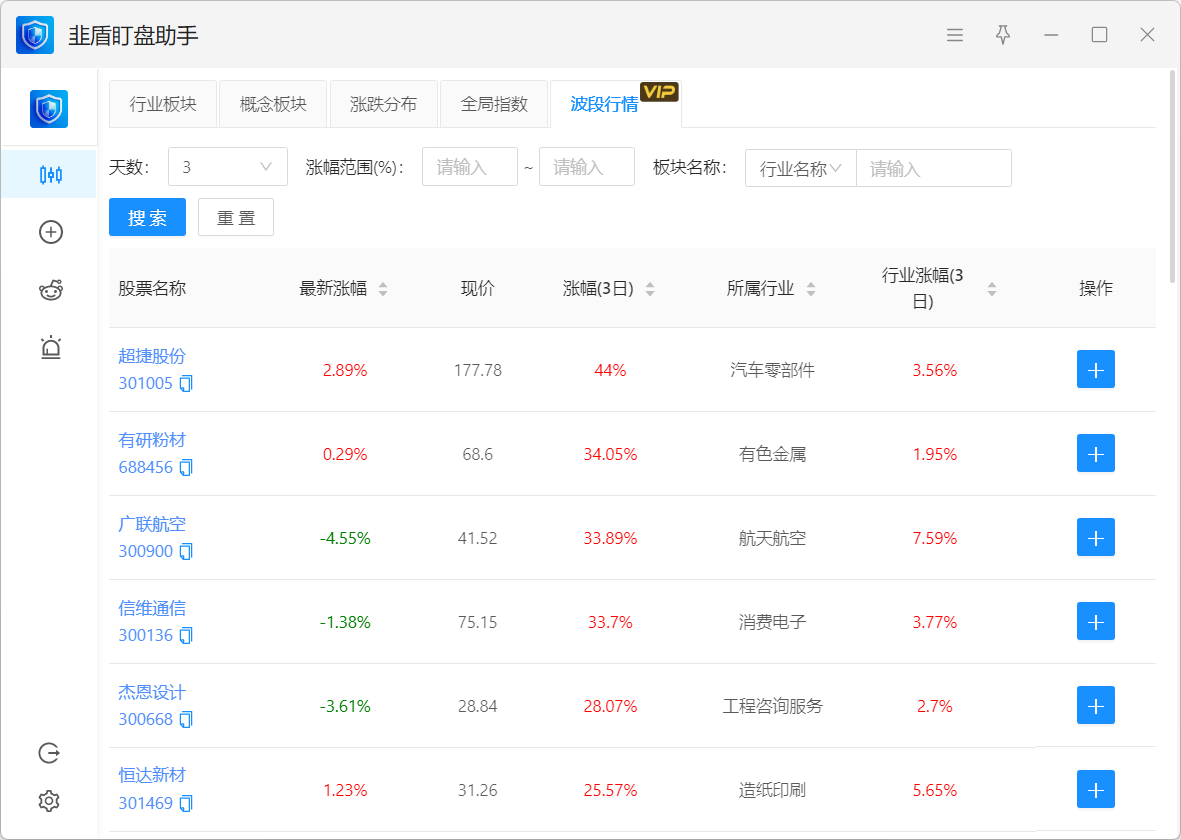Image resolution: width=1181 pixels, height=840 pixels.
Task: Click the 重置 button
Action: pyautogui.click(x=236, y=218)
